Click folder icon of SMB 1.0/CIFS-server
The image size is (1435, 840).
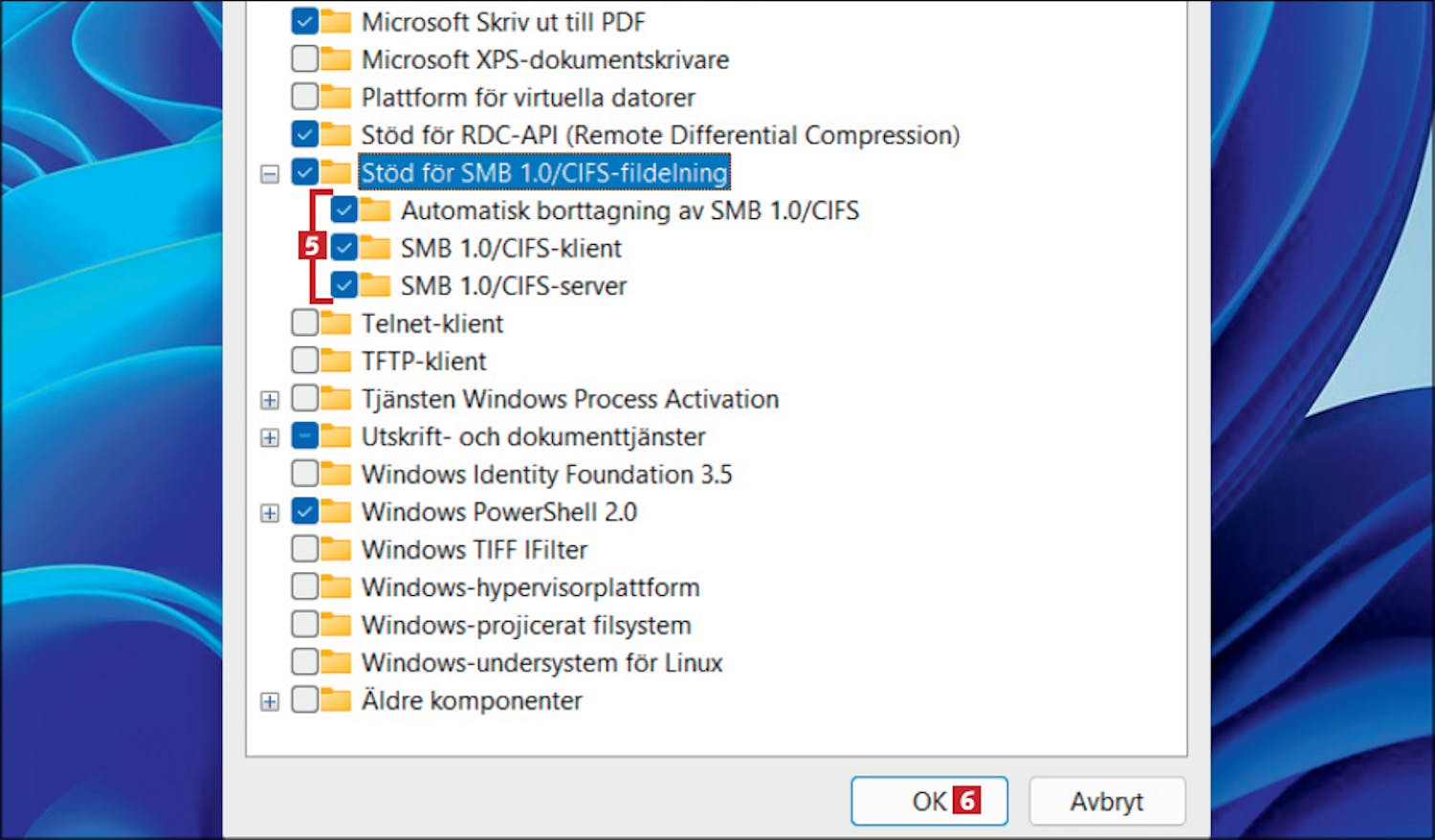(x=375, y=285)
